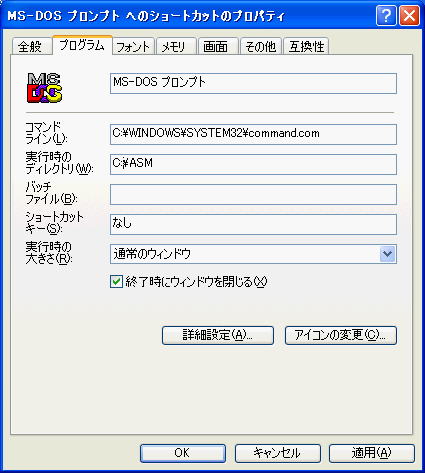Close the properties dialog with the X button
The width and height of the screenshot is (425, 473).
(x=409, y=15)
